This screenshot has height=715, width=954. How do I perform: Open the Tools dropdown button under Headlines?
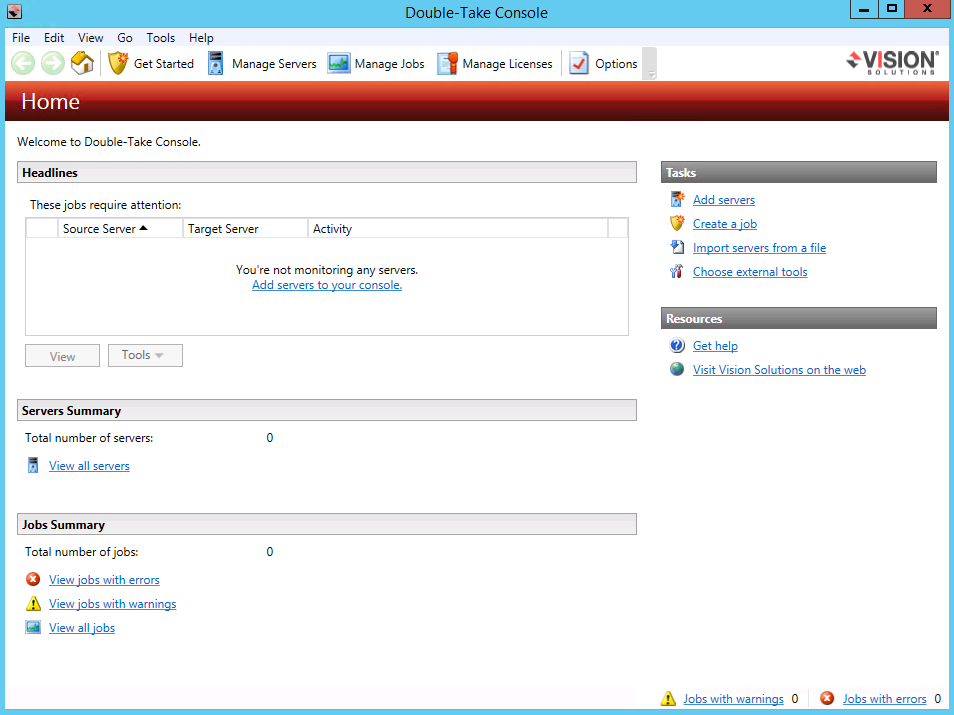click(145, 355)
